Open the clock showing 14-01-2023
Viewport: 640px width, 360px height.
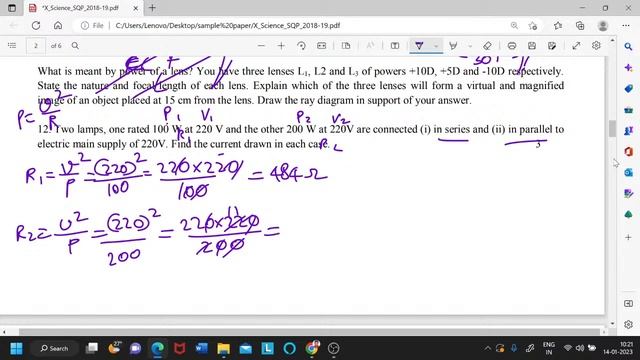point(618,349)
